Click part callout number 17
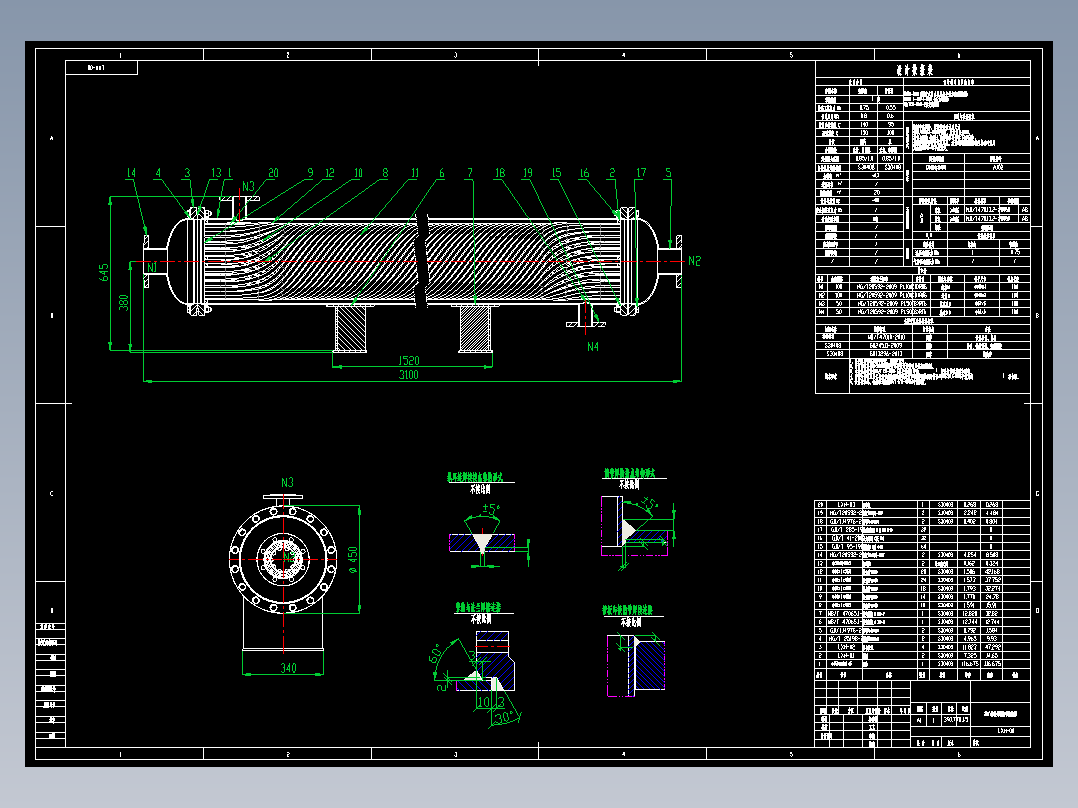 (641, 173)
